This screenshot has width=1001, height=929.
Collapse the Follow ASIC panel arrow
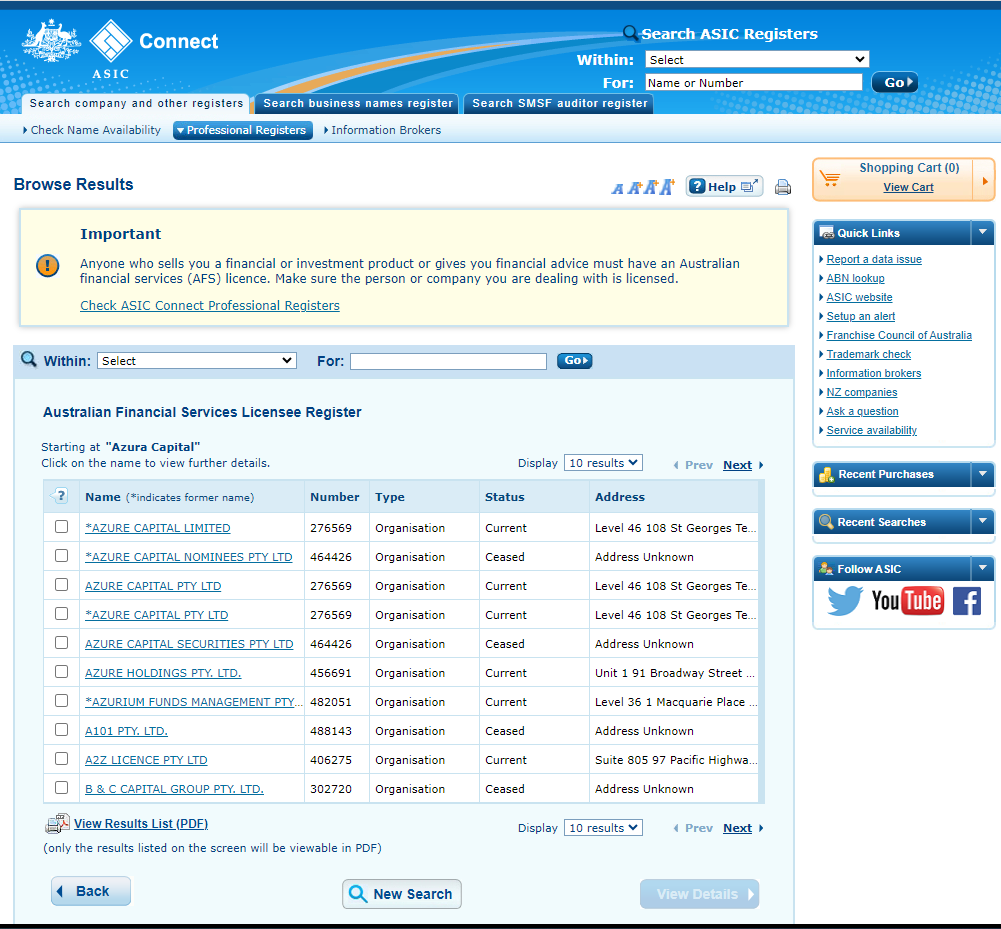tap(982, 568)
